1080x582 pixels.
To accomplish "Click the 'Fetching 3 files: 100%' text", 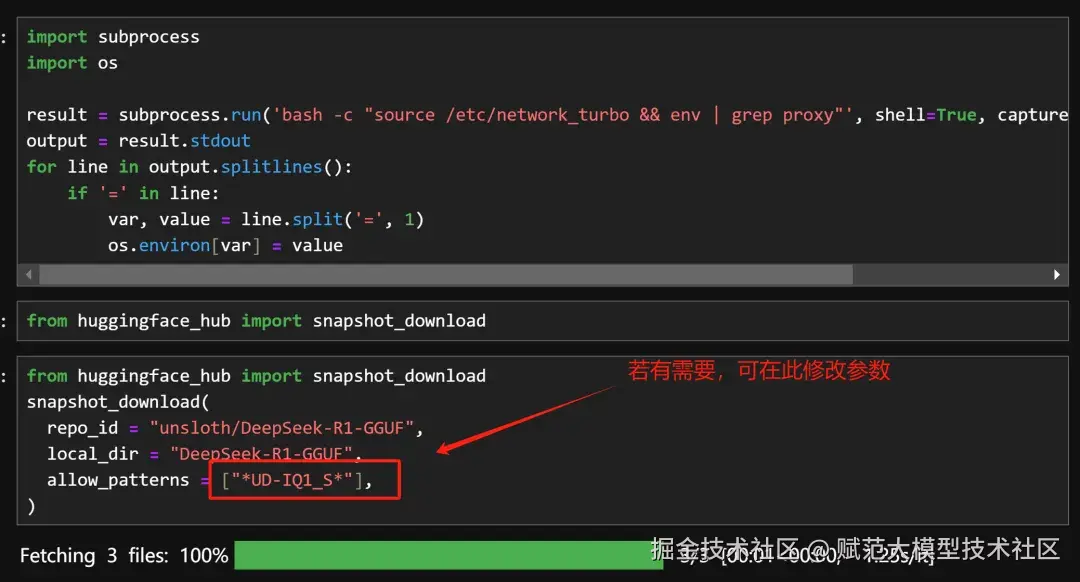I will tap(124, 555).
